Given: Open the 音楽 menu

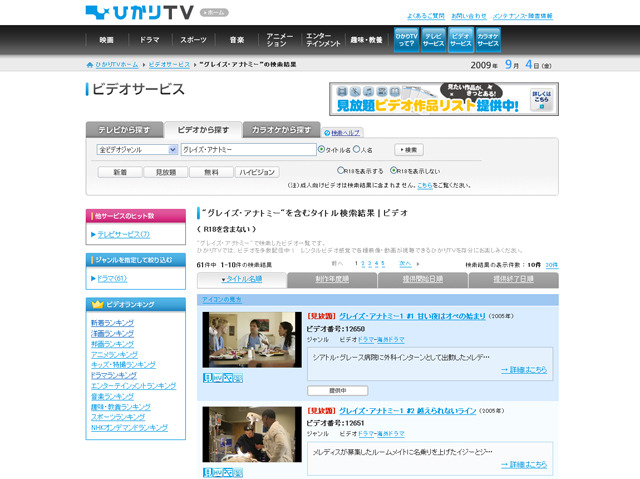Looking at the screenshot, I should coord(237,40).
